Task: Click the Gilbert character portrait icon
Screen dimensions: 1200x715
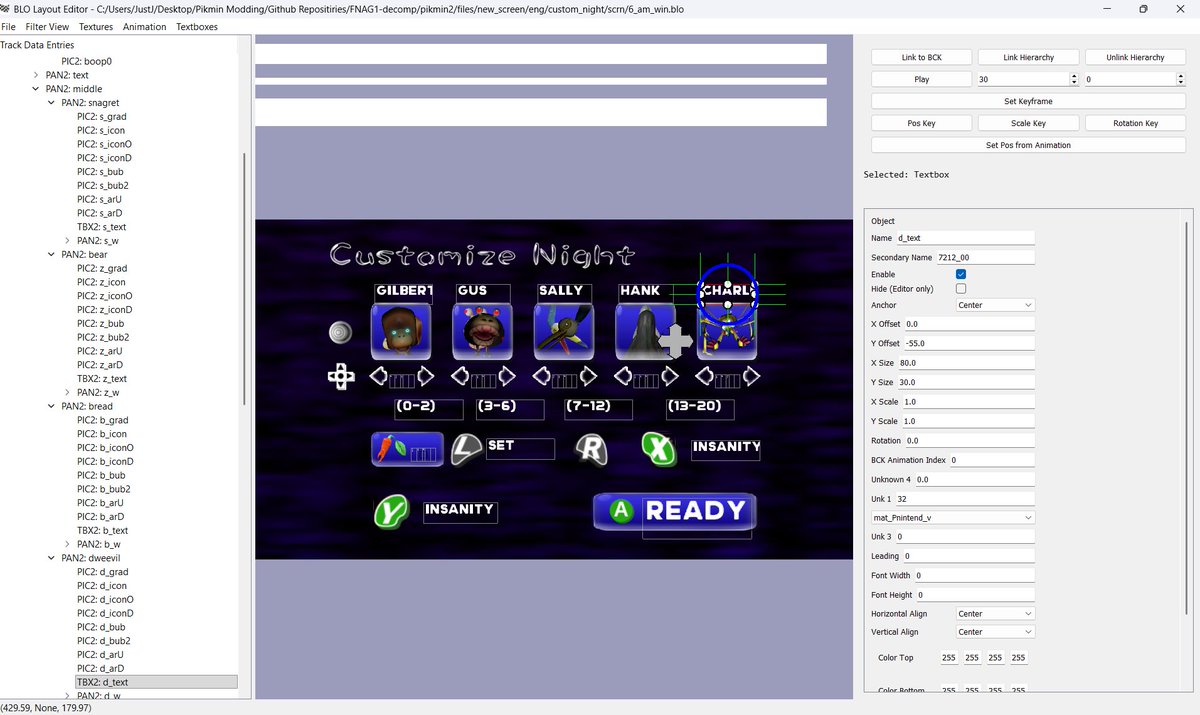Action: coord(401,332)
